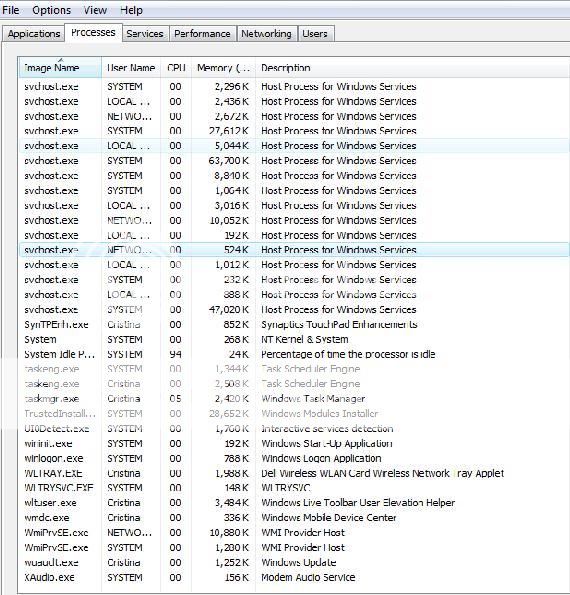Screen dimensions: 570x595
Task: Sort by Image Name column header
Action: [x=60, y=68]
